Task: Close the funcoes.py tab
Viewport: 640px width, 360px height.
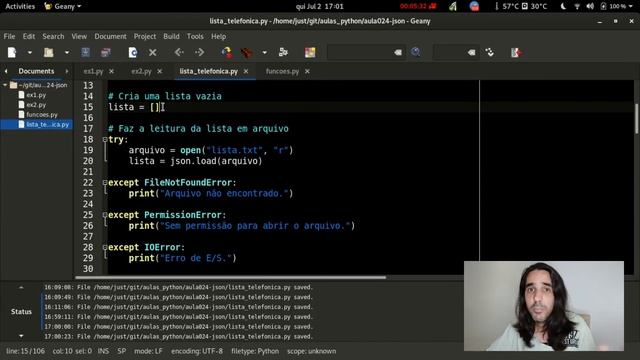Action: click(307, 71)
